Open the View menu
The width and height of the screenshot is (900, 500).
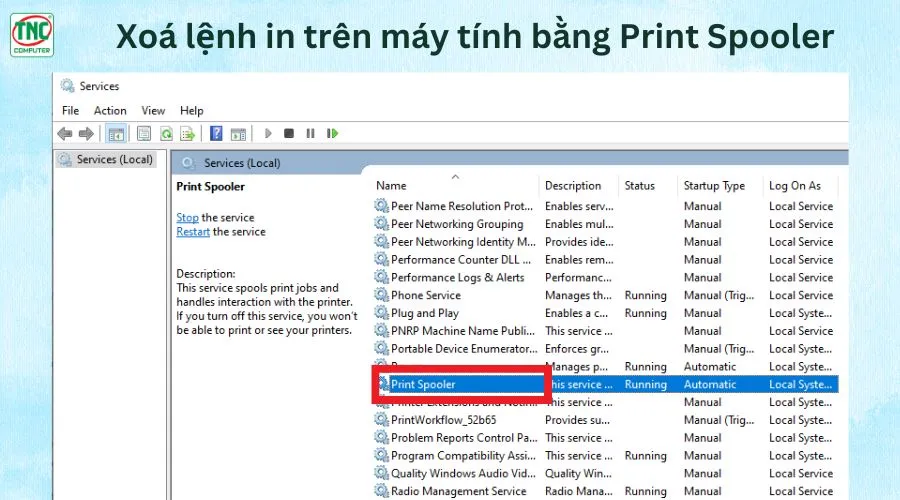coord(153,110)
